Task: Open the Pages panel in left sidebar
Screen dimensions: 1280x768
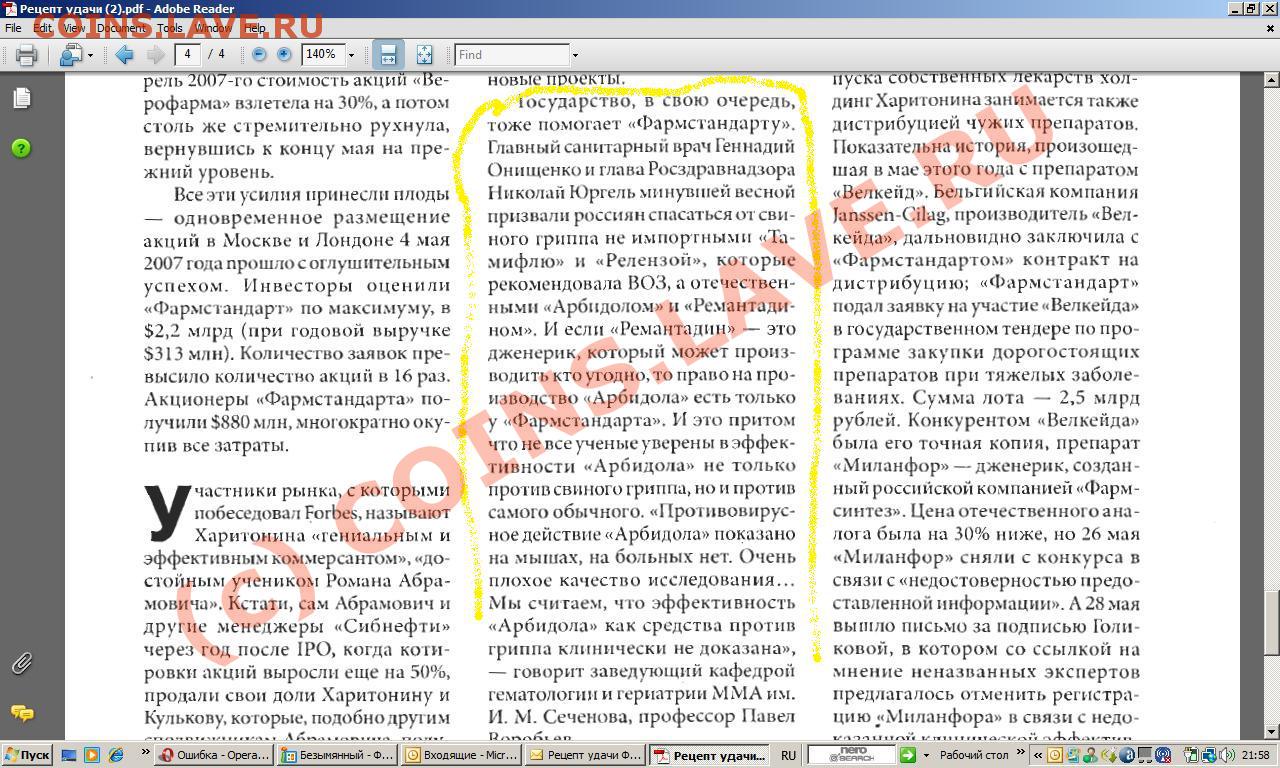Action: coord(21,98)
